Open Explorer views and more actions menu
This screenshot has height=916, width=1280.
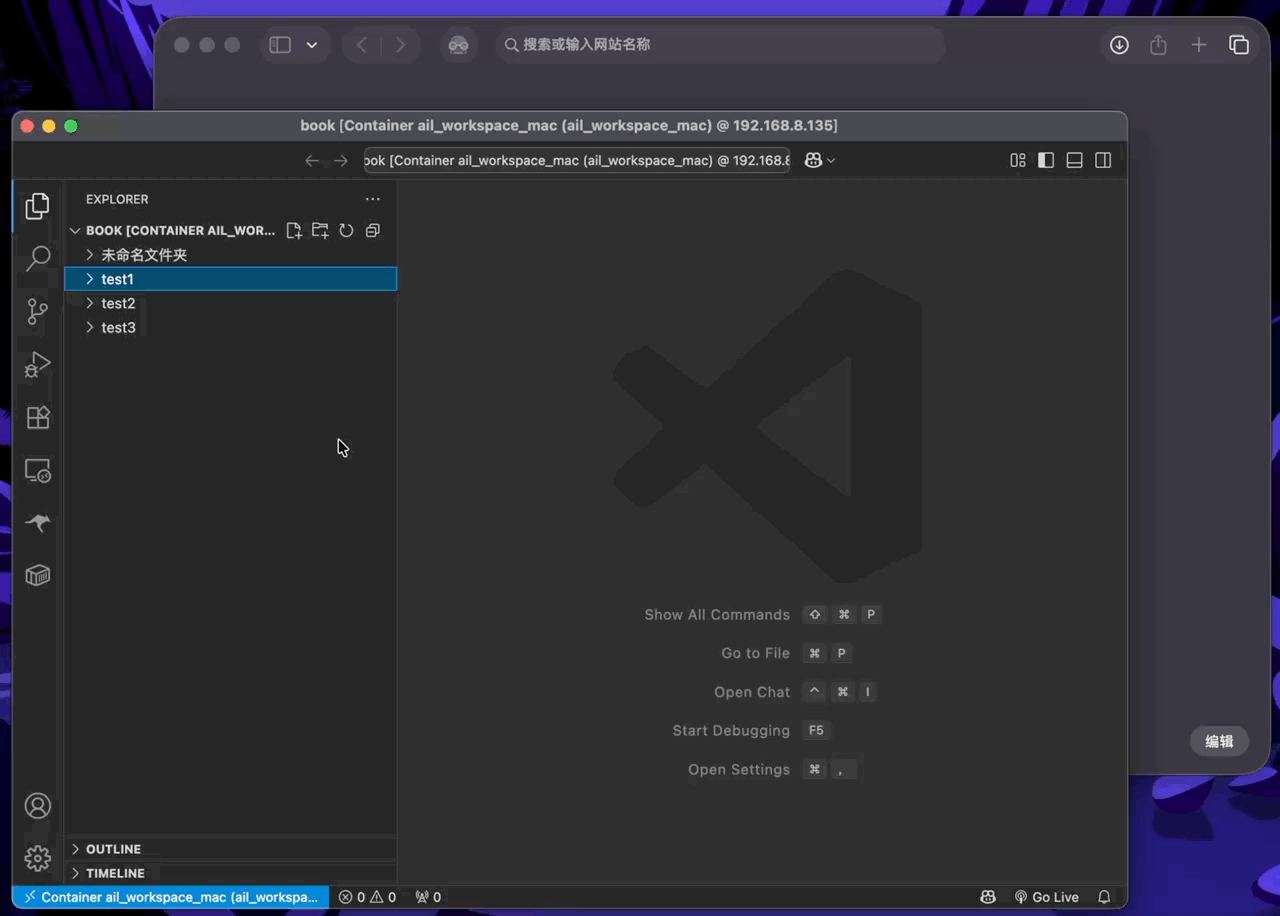tap(373, 199)
